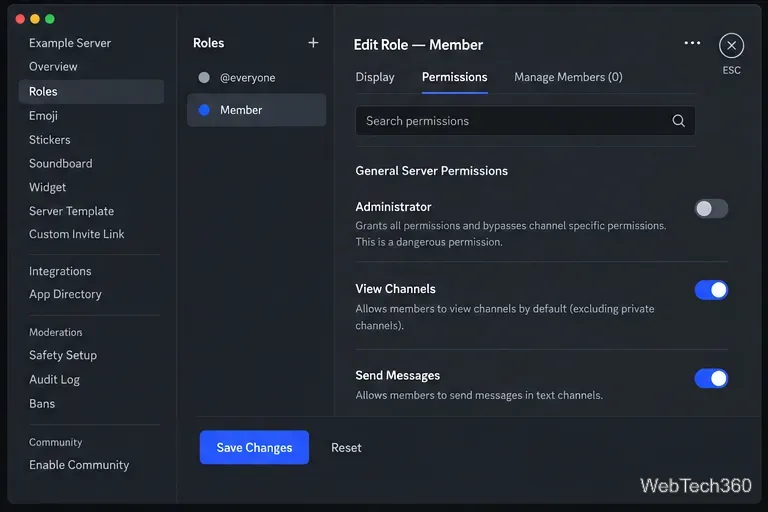Click the macOS green fullscreen button

(49, 19)
